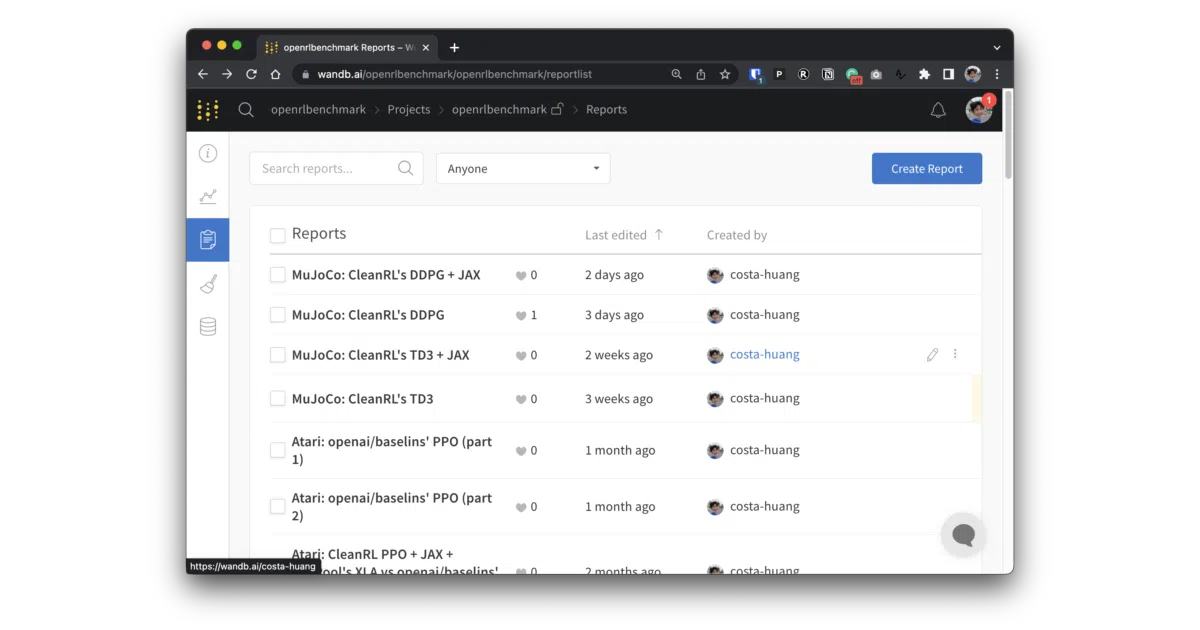Go to the Projects breadcrumb
Viewport: 1200px width, 630px height.
pos(409,110)
